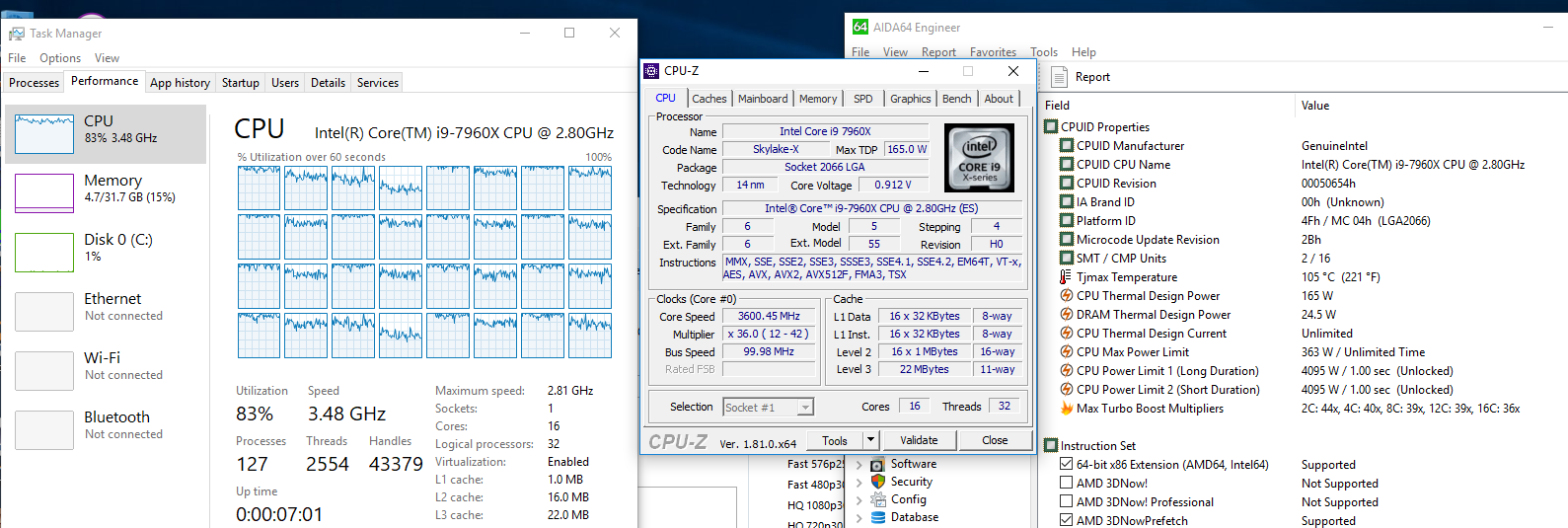Select Bluetooth in performance sidebar
The width and height of the screenshot is (1568, 528).
(106, 429)
